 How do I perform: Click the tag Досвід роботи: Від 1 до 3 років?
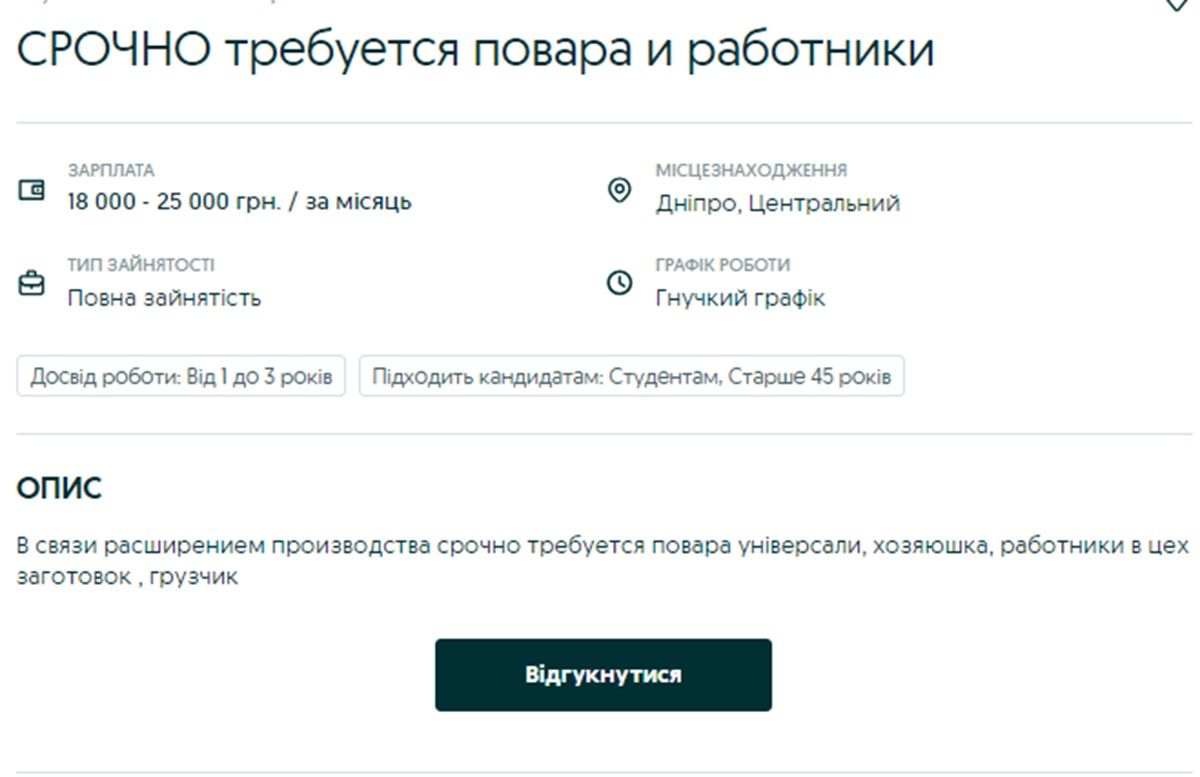(181, 377)
